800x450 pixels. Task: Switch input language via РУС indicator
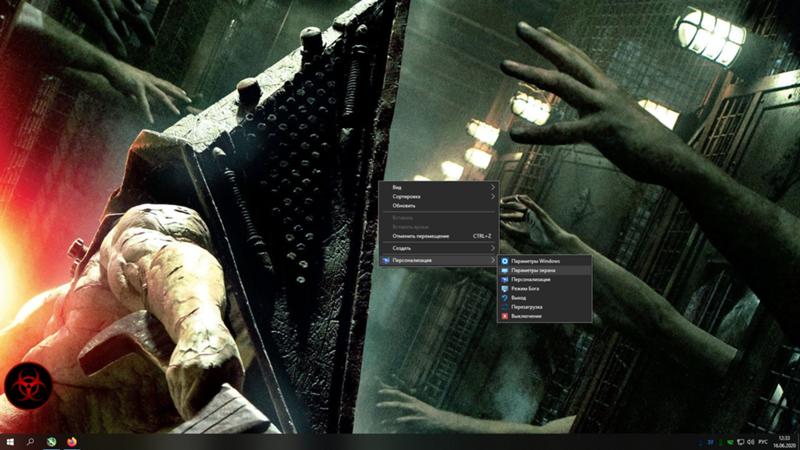point(763,442)
